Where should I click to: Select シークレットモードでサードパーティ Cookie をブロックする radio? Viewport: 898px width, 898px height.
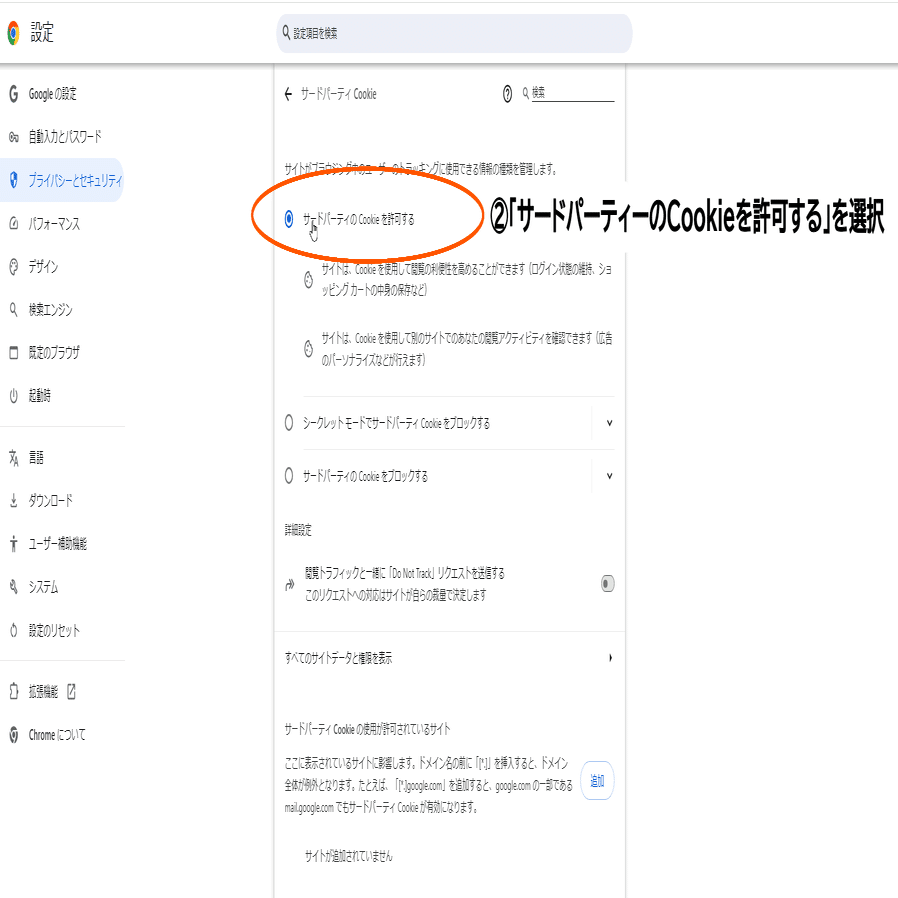pyautogui.click(x=289, y=423)
